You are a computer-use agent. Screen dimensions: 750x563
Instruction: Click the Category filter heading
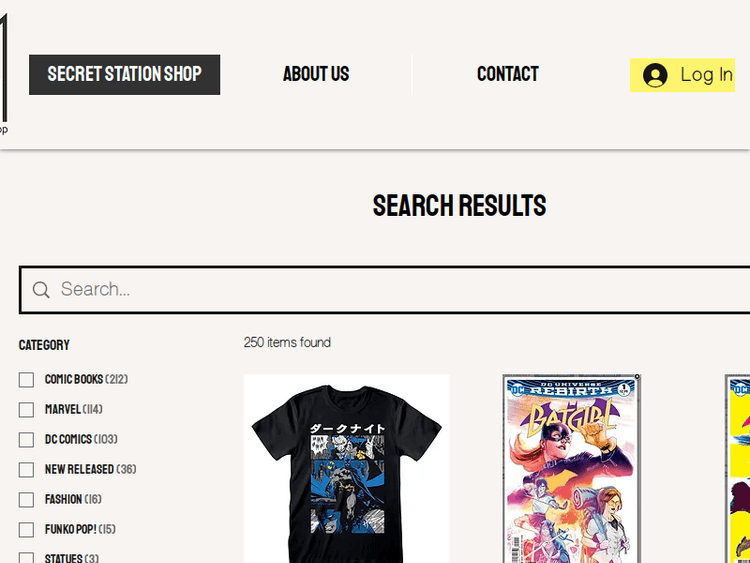pyautogui.click(x=44, y=345)
